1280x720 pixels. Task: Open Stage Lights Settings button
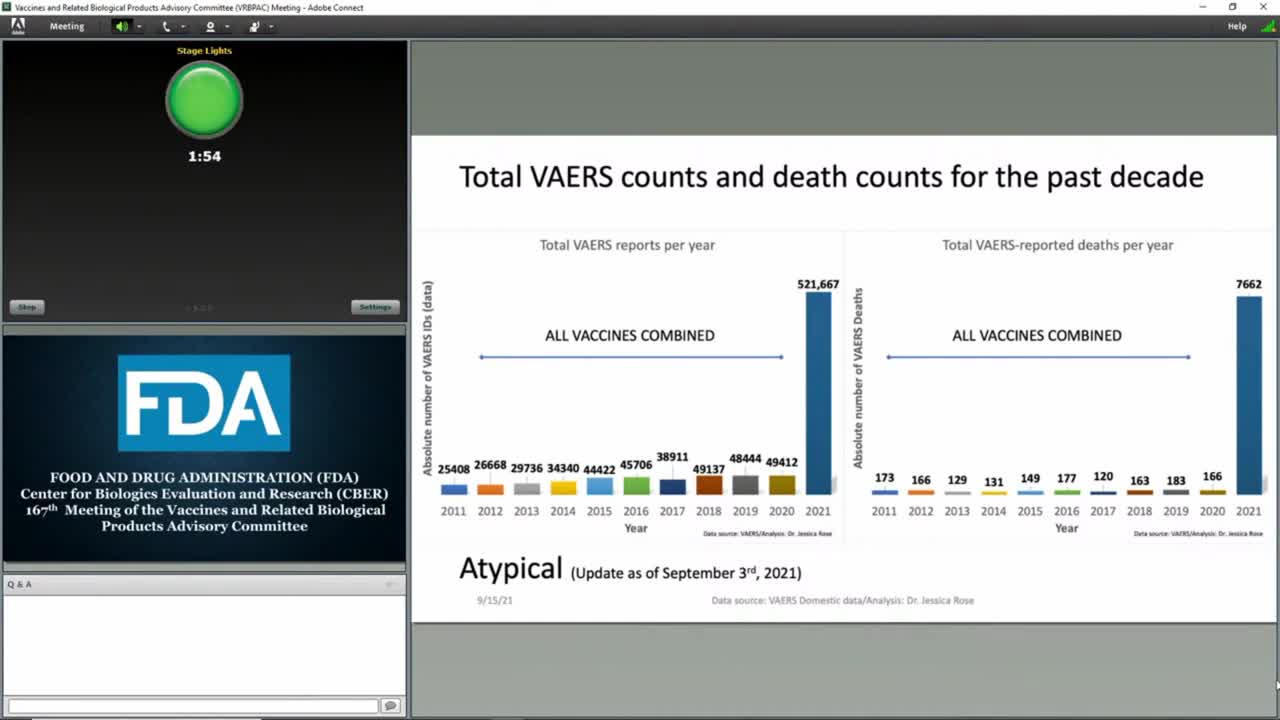pos(375,307)
